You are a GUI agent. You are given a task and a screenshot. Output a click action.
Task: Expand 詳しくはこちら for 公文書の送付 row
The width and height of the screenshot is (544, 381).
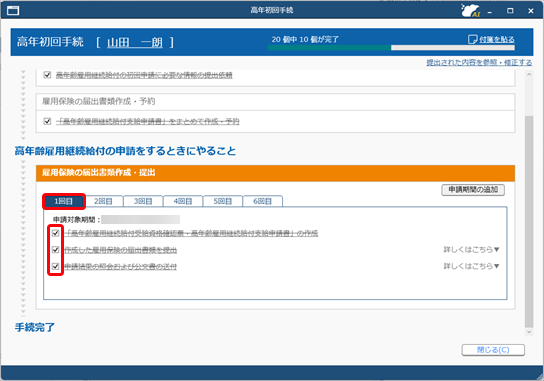(471, 266)
